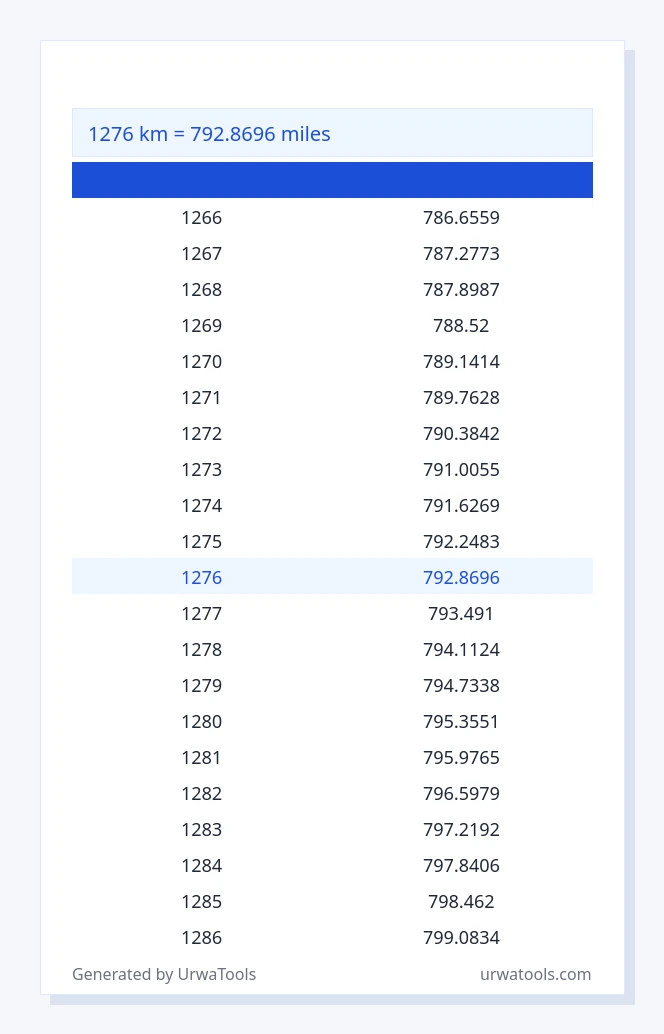Select the 1273 kilometers cell
The height and width of the screenshot is (1034, 664).
tap(202, 470)
